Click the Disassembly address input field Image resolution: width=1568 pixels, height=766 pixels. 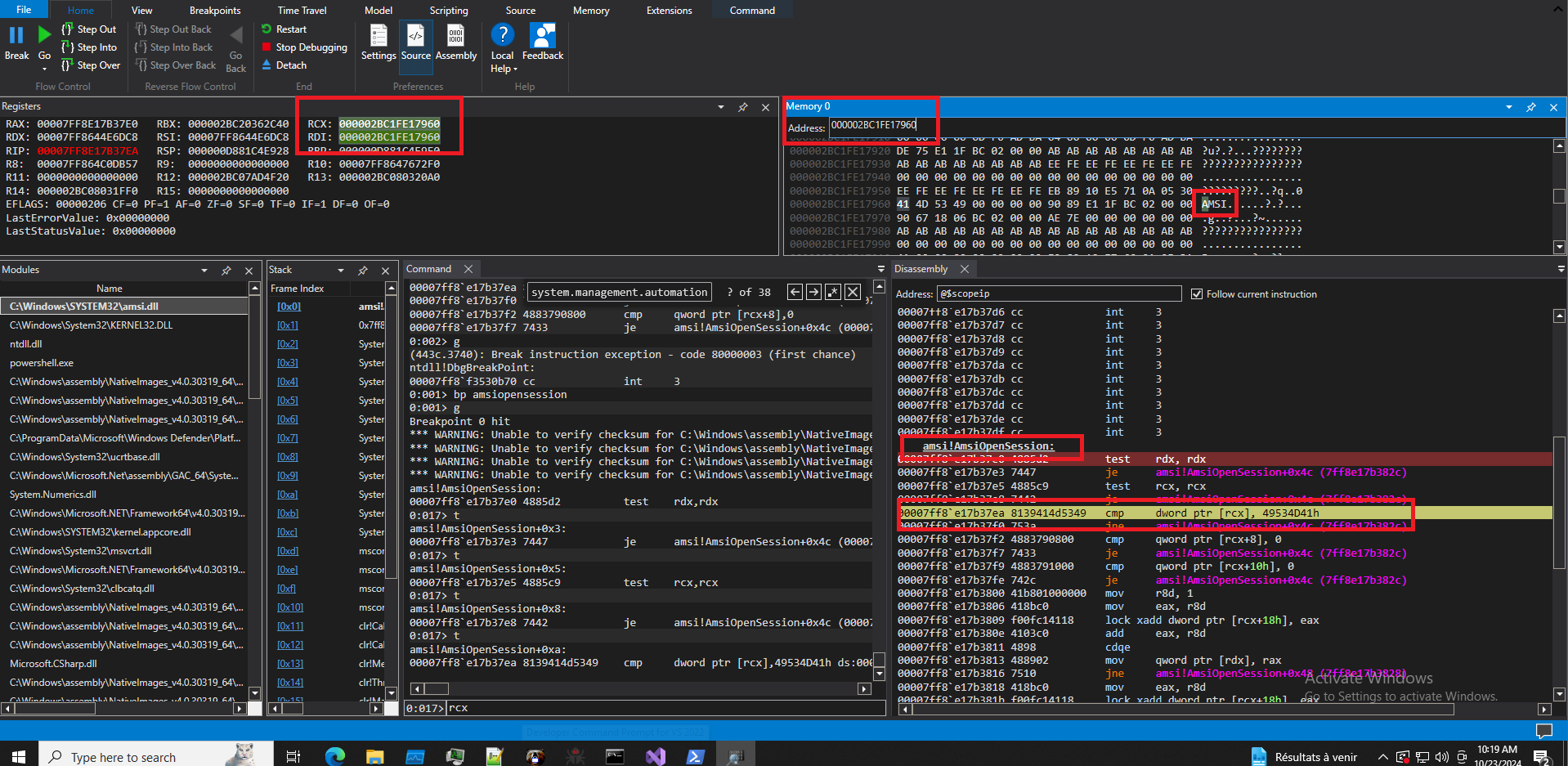(1058, 294)
